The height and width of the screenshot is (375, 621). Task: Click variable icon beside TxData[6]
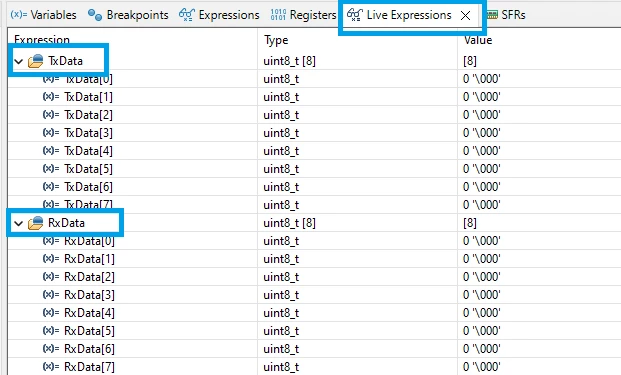[x=51, y=186]
